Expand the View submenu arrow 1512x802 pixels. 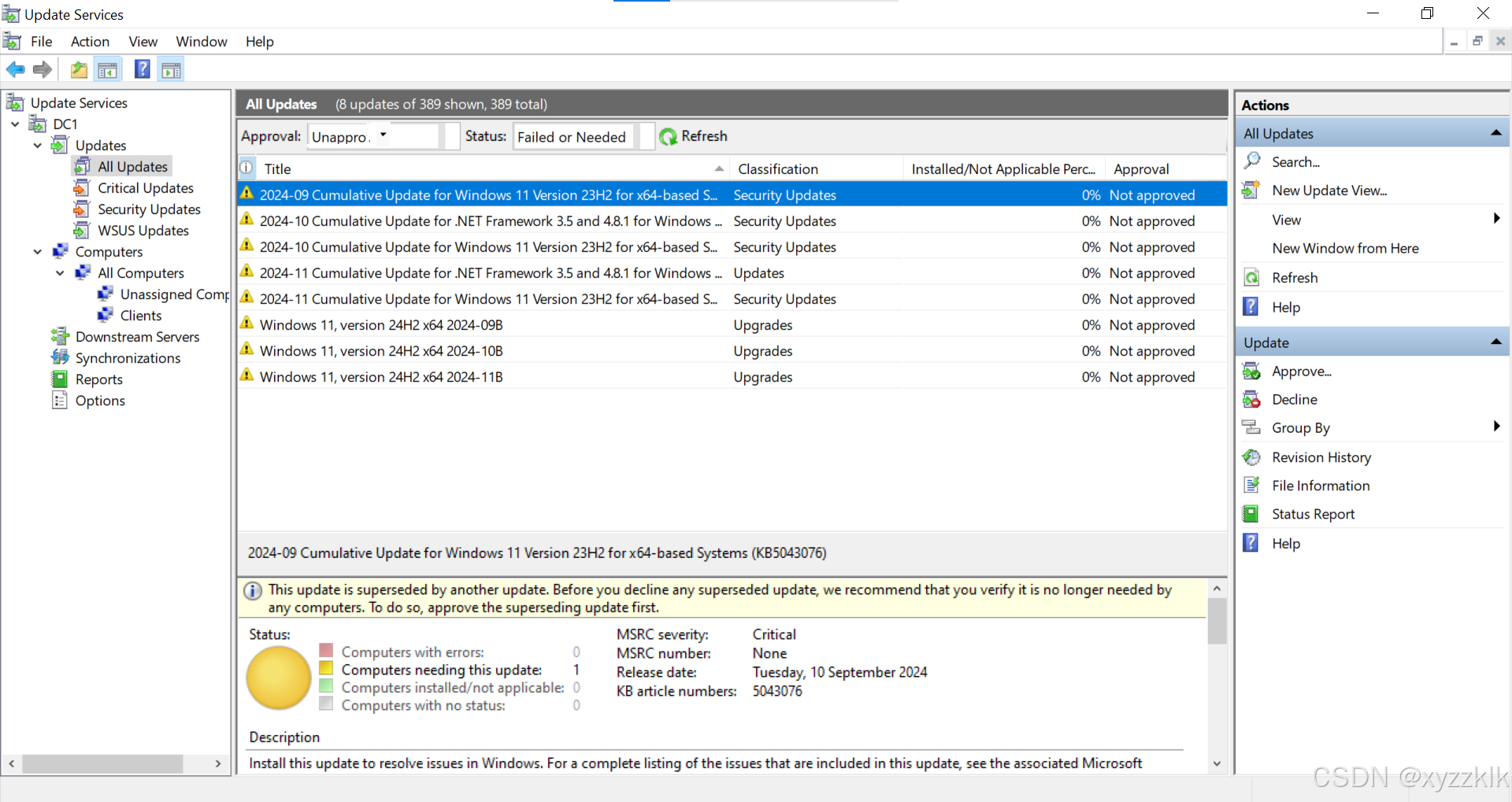tap(1496, 218)
